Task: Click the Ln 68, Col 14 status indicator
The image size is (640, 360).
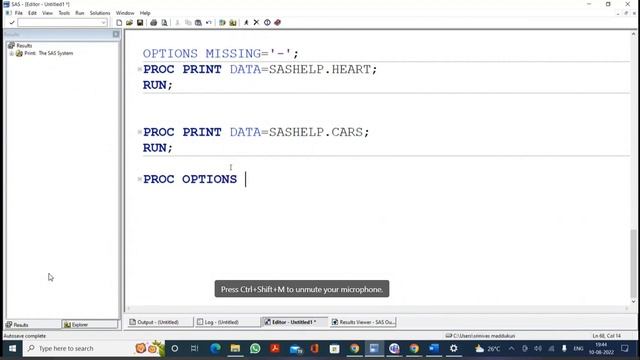Action: 607,336
